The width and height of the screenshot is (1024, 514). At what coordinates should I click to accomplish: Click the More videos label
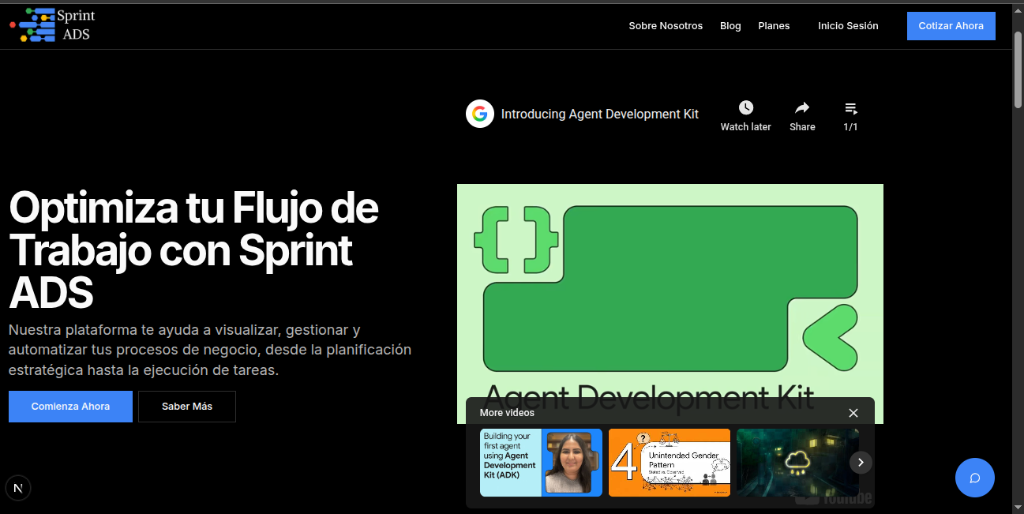tap(507, 413)
